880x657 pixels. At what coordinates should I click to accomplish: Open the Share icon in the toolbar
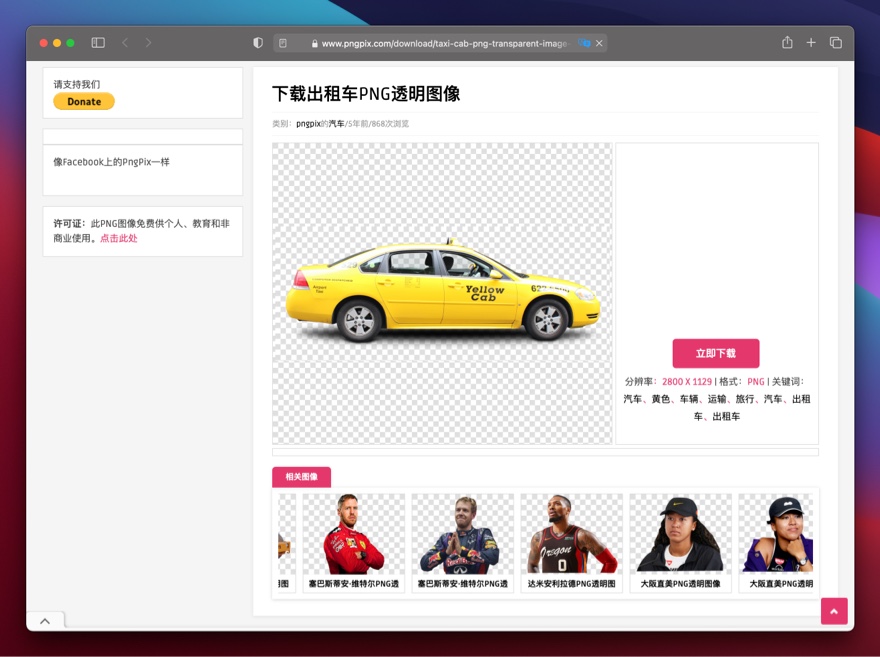[787, 42]
